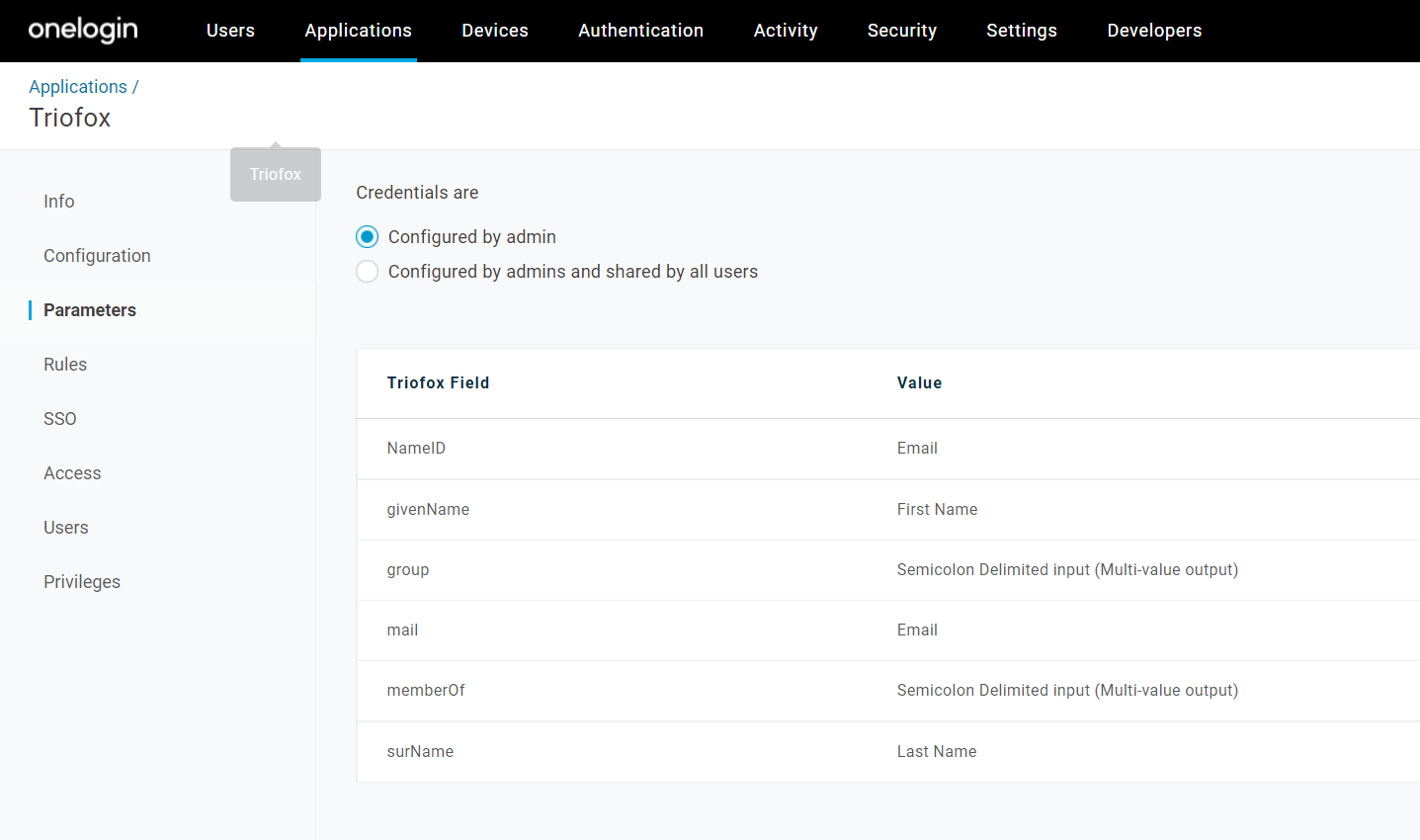Open the mail parameter row
This screenshot has height=840, width=1420.
tap(888, 630)
